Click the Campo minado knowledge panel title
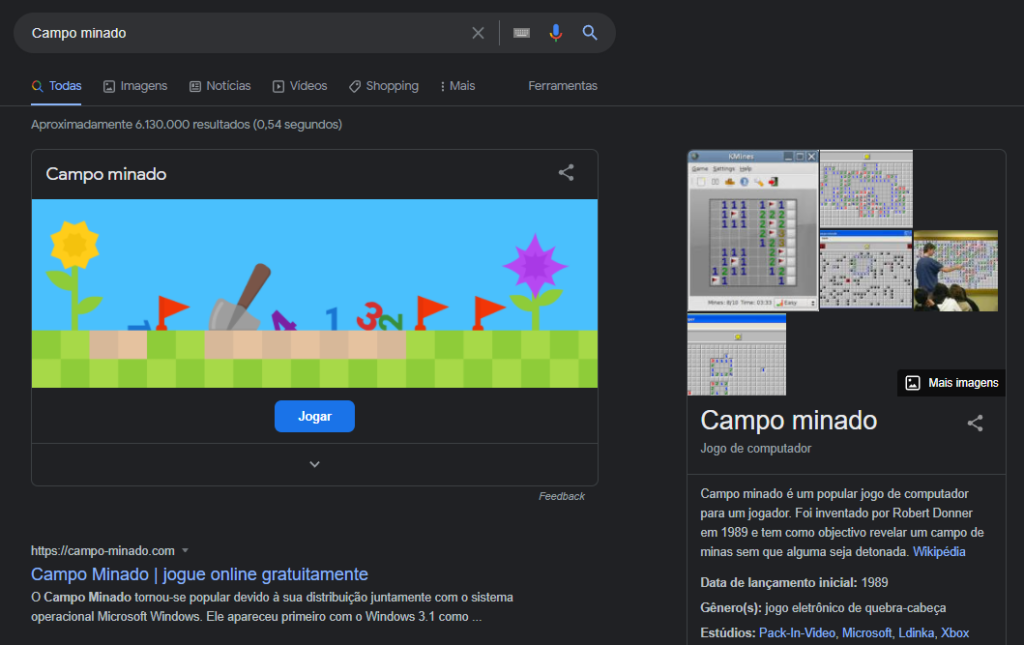 [789, 420]
